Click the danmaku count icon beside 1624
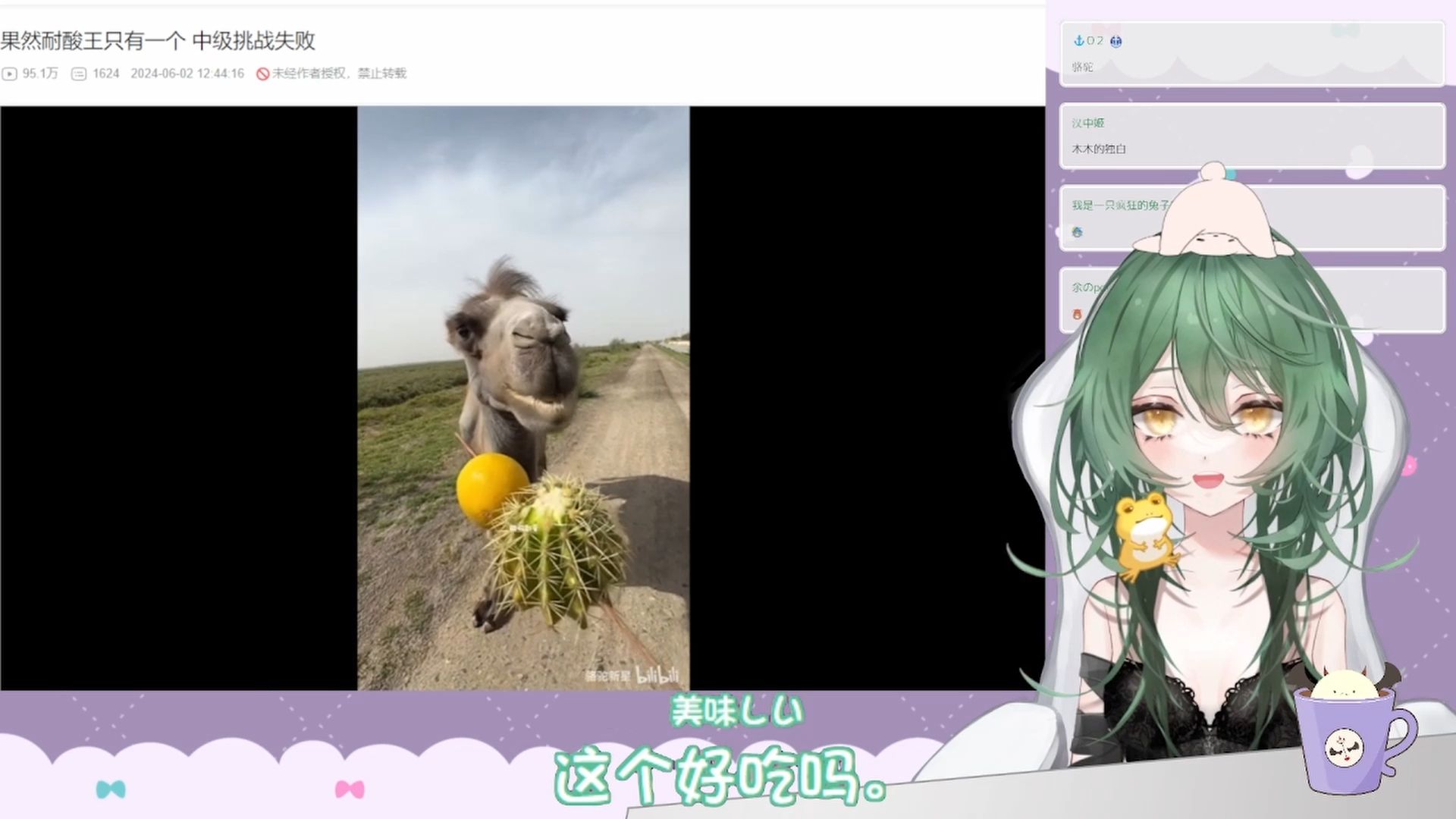This screenshot has width=1456, height=819. [79, 74]
